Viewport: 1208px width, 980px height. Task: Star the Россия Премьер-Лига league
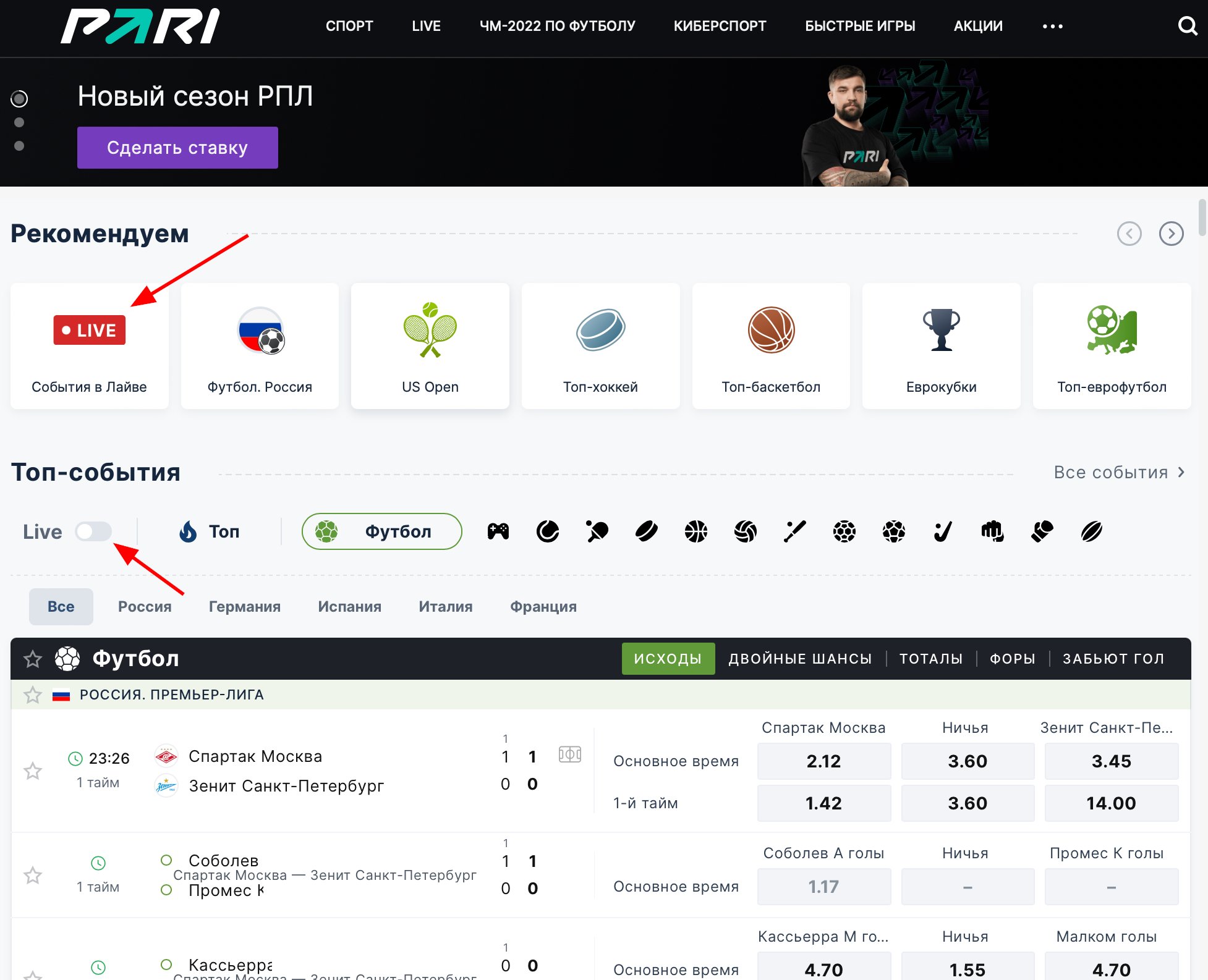(x=33, y=695)
